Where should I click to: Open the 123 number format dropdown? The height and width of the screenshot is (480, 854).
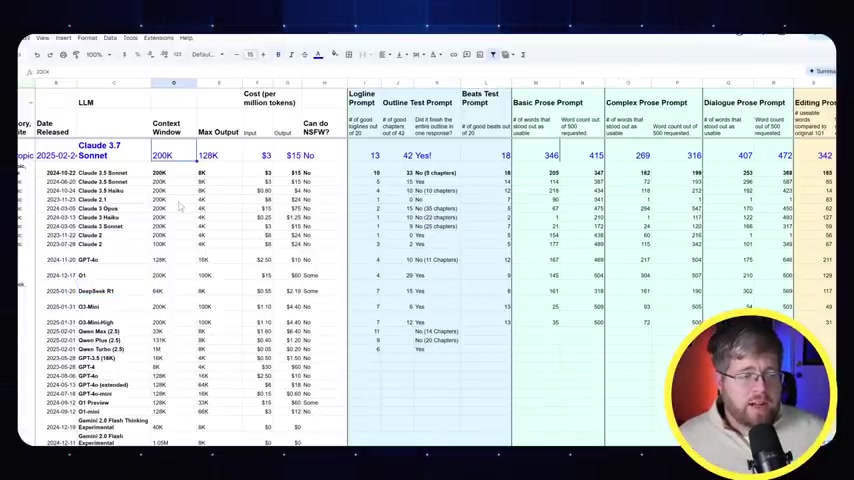(178, 55)
